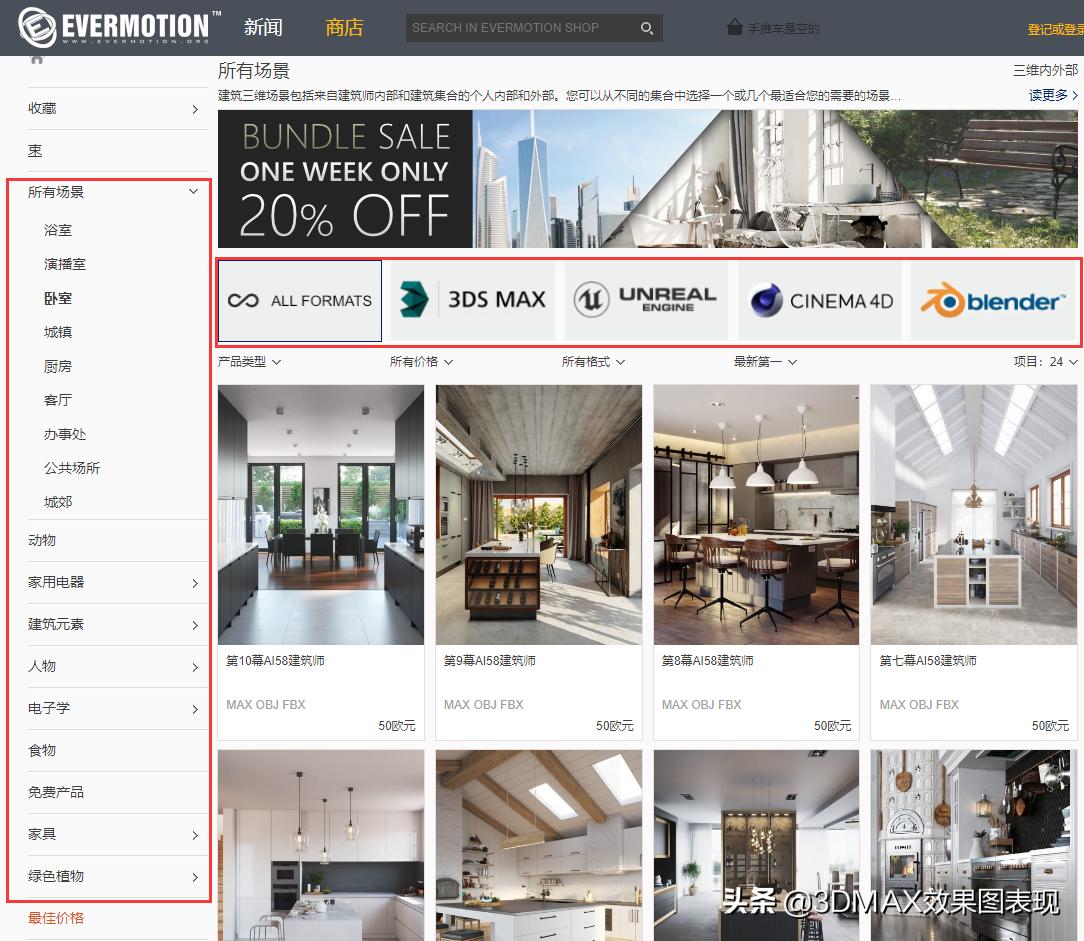The height and width of the screenshot is (941, 1084).
Task: Select the ALL FORMATS tab
Action: [300, 301]
